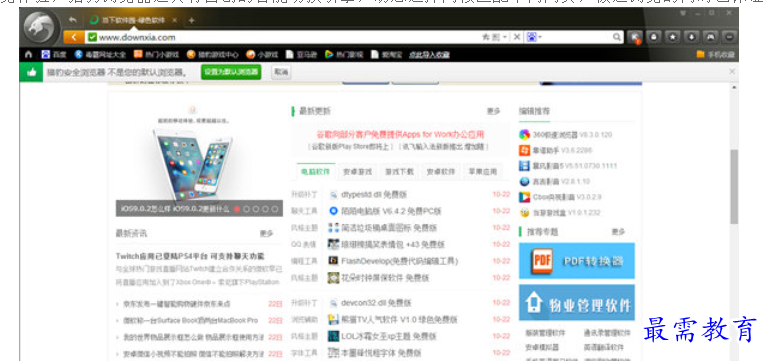Open the Apps for Work red headline

tap(400, 135)
